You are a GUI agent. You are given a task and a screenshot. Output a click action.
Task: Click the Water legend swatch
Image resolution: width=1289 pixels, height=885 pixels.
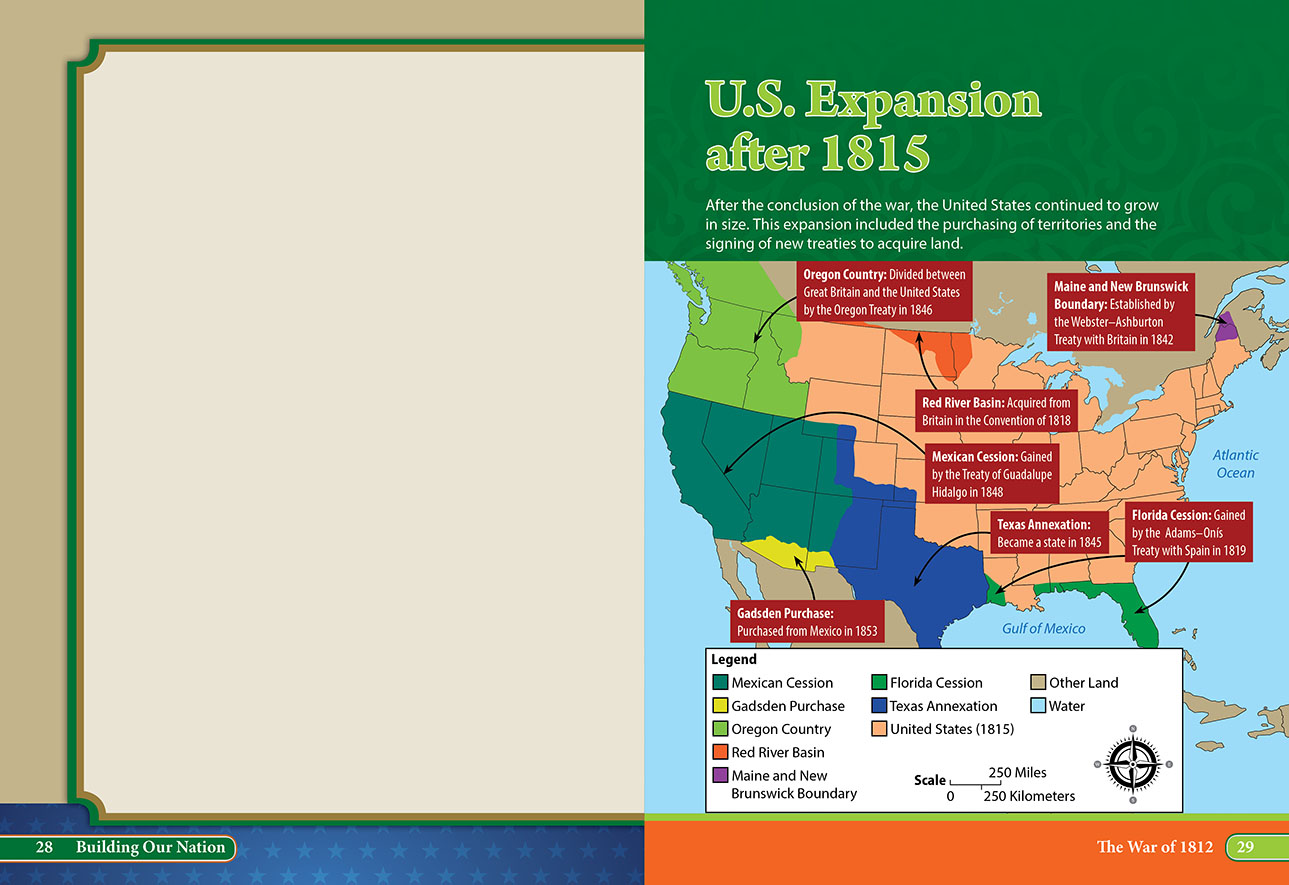click(1038, 706)
